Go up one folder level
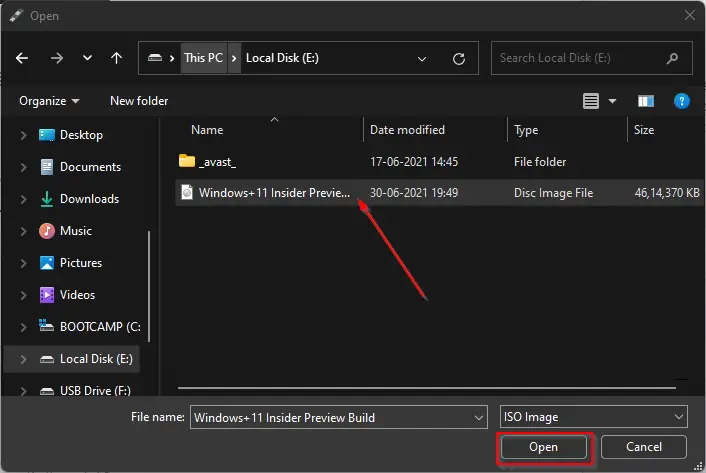This screenshot has width=706, height=473. [x=117, y=58]
